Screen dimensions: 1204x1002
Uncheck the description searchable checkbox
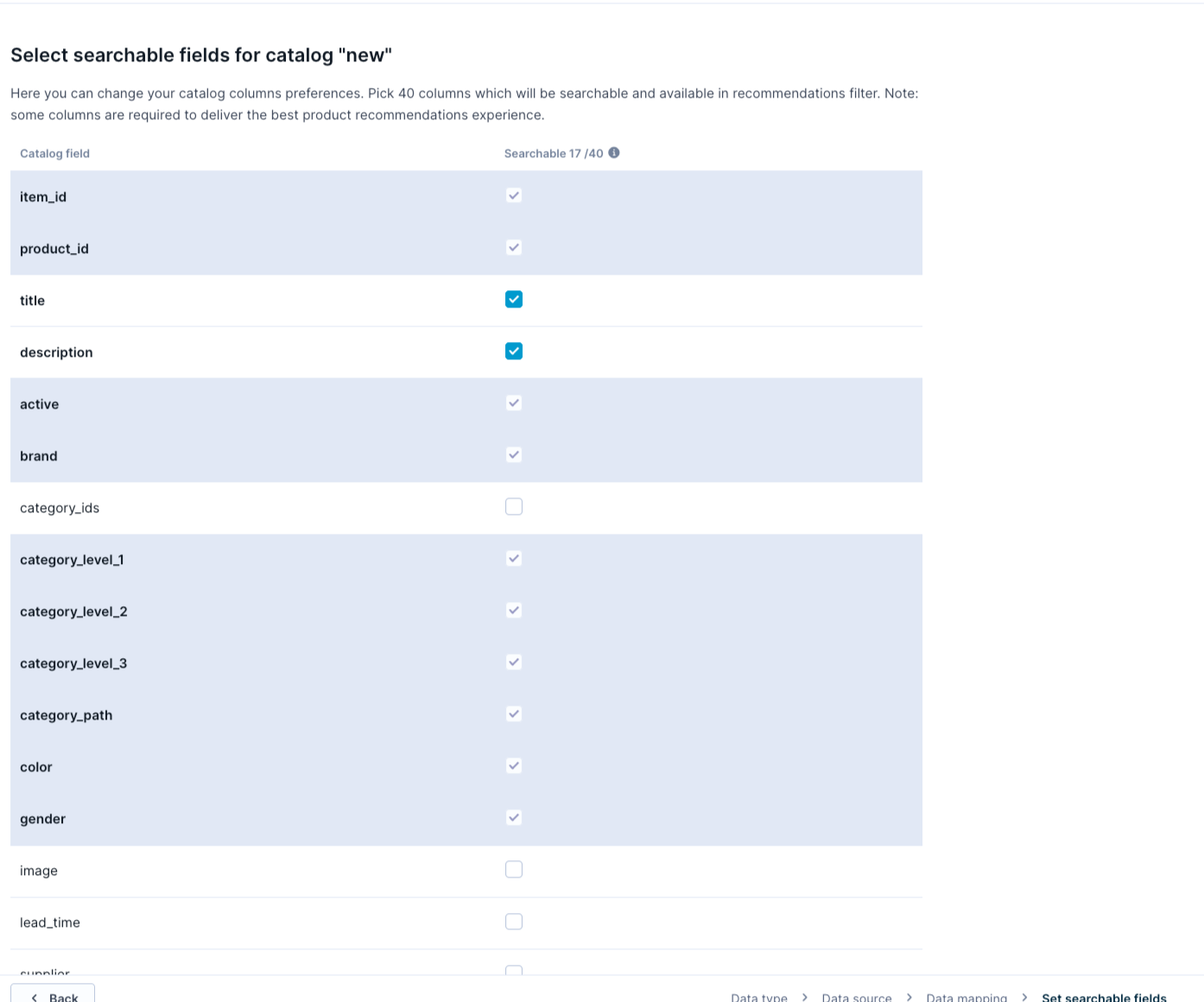click(514, 351)
